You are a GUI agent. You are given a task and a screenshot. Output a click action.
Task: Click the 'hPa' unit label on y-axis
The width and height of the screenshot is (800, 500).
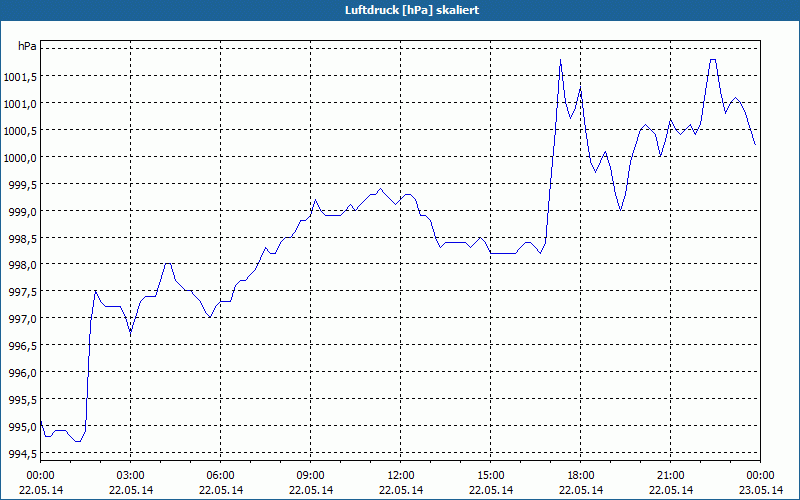tap(27, 46)
